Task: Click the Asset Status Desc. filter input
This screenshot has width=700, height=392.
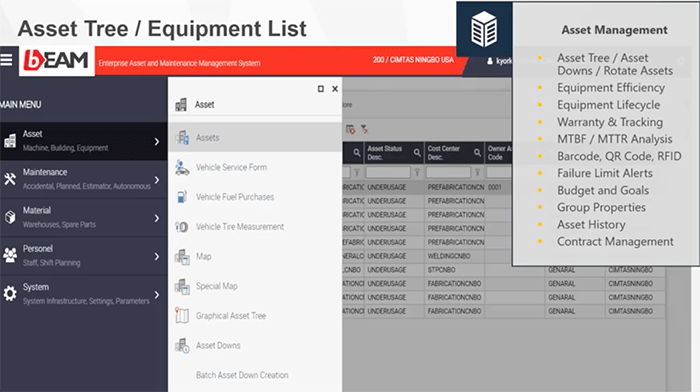Action: coord(388,172)
